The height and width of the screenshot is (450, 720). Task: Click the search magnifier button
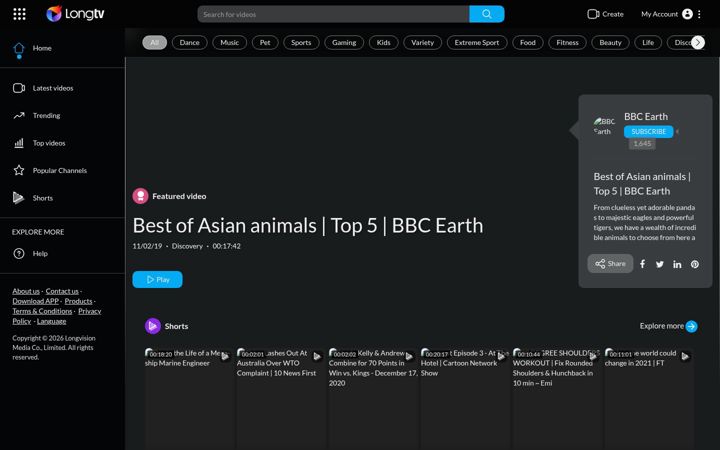click(487, 14)
